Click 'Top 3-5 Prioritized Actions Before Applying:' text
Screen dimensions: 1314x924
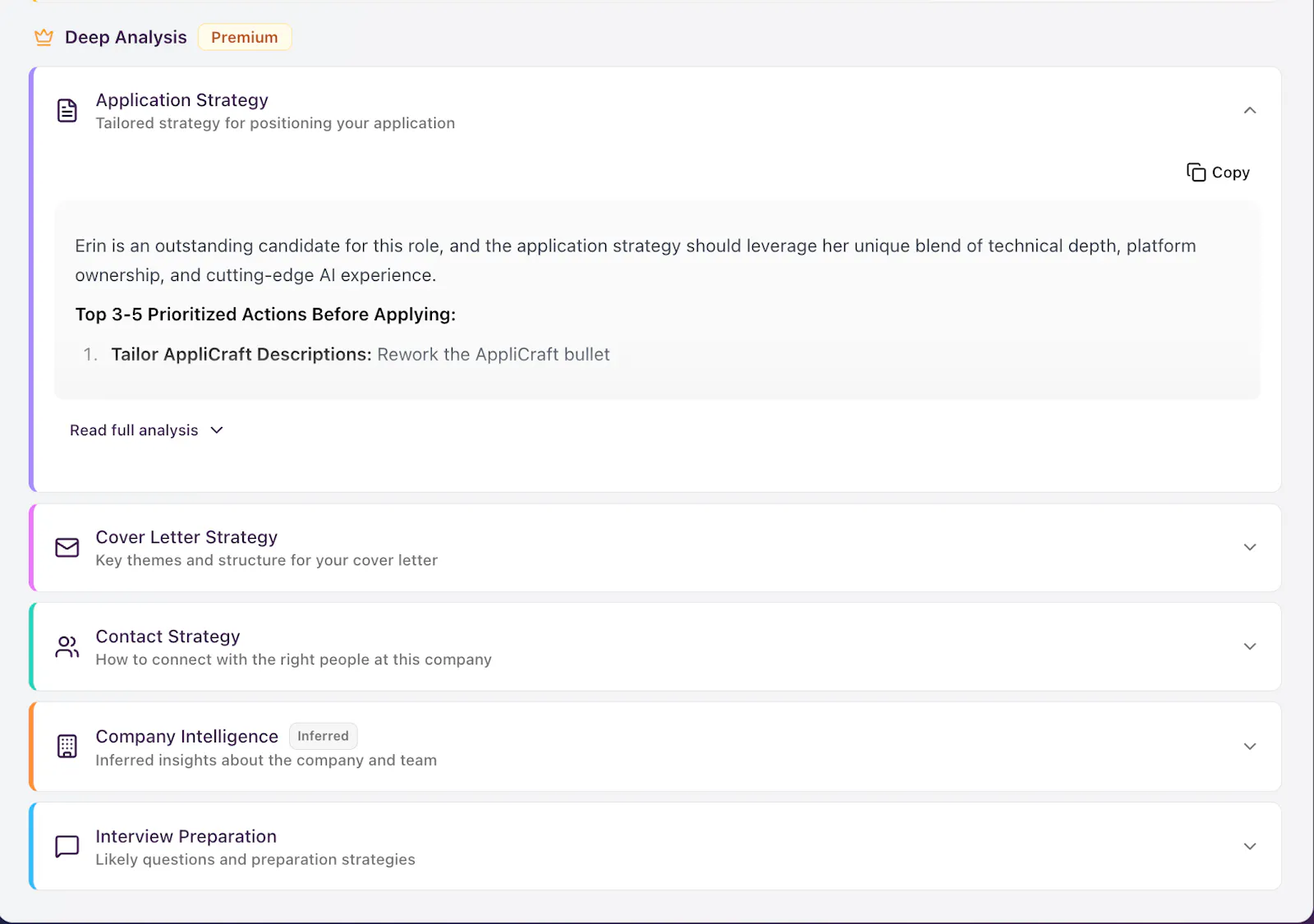pyautogui.click(x=265, y=315)
